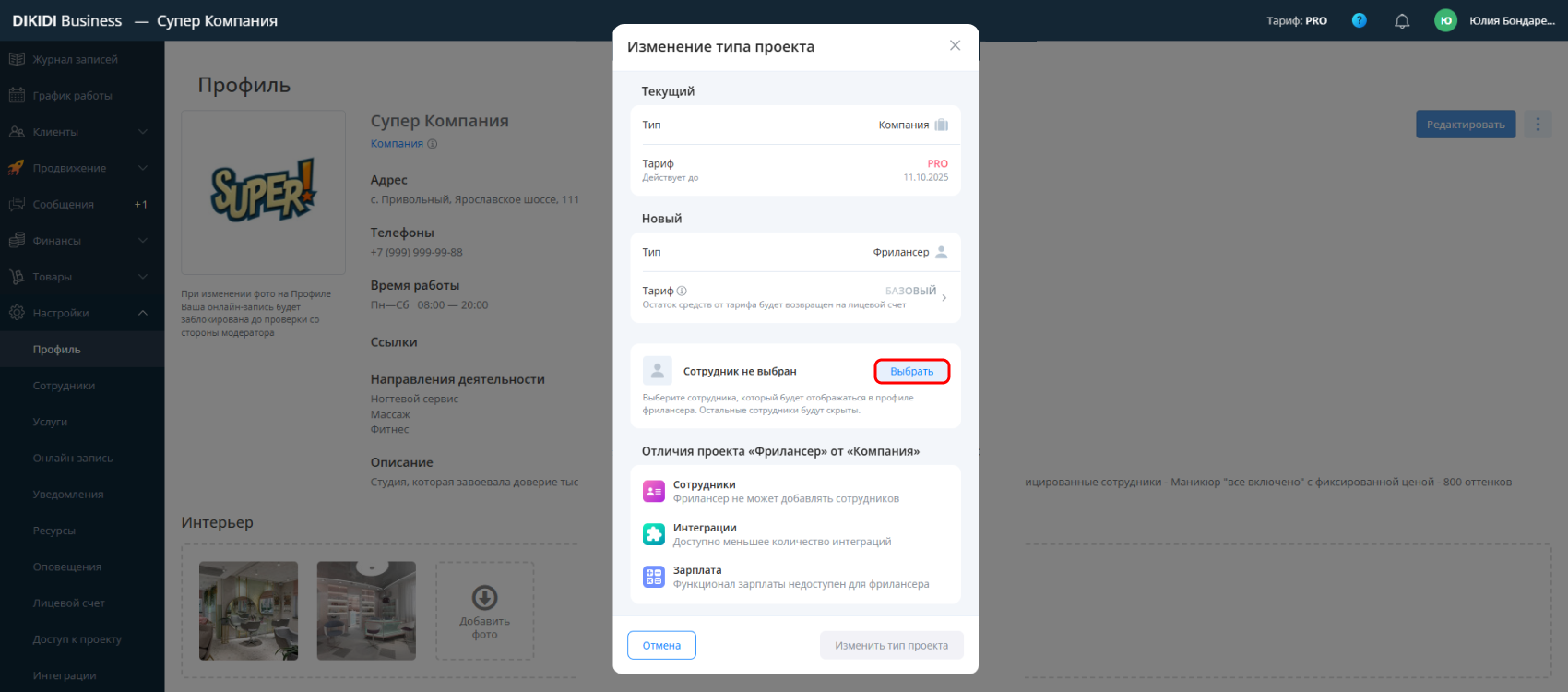Click the Журнал записей sidebar icon
The height and width of the screenshot is (692, 1568).
coord(17,59)
